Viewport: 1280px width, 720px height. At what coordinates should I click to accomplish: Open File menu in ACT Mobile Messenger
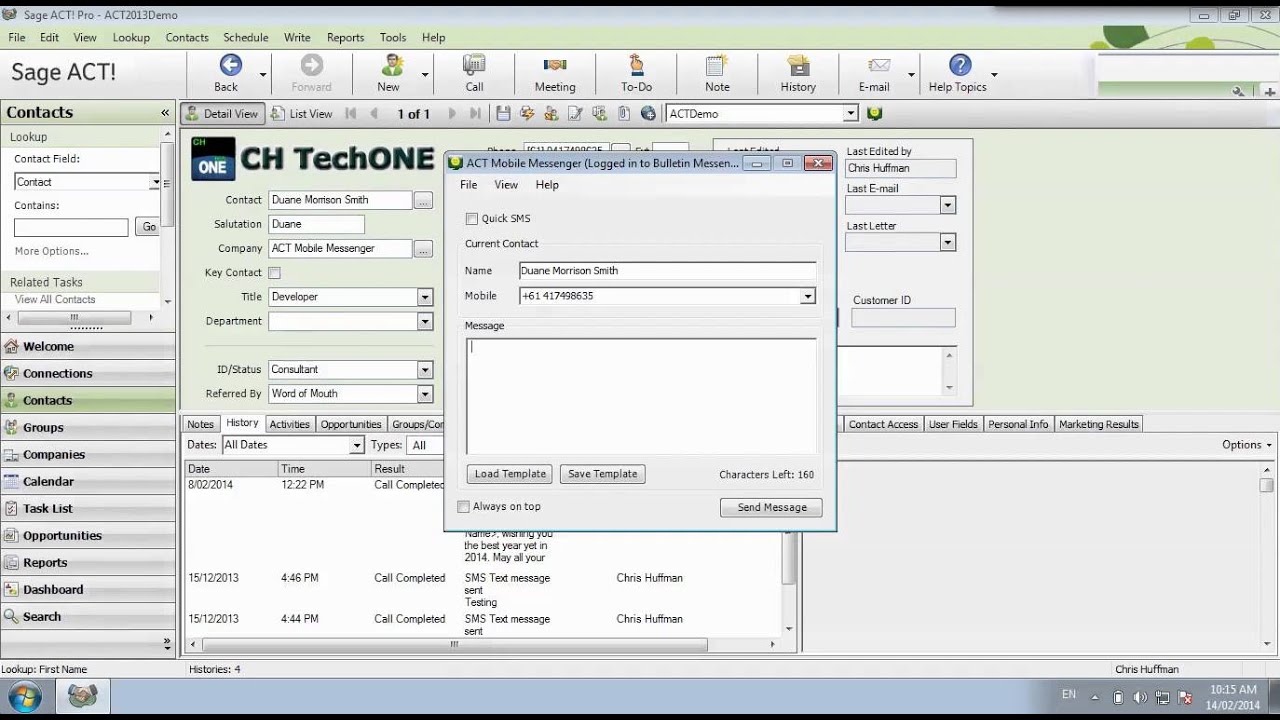click(468, 185)
